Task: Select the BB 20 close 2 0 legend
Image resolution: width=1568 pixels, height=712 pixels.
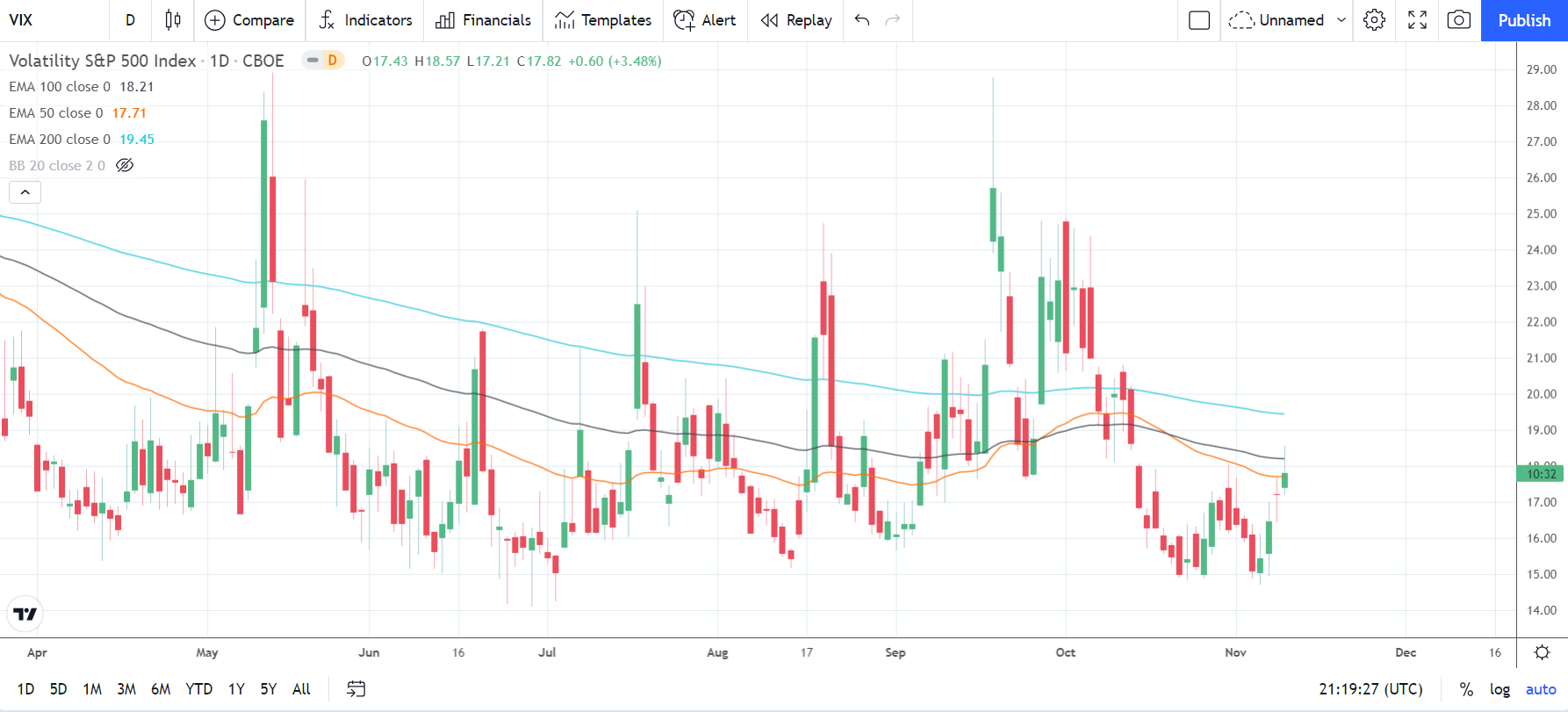Action: 57,166
